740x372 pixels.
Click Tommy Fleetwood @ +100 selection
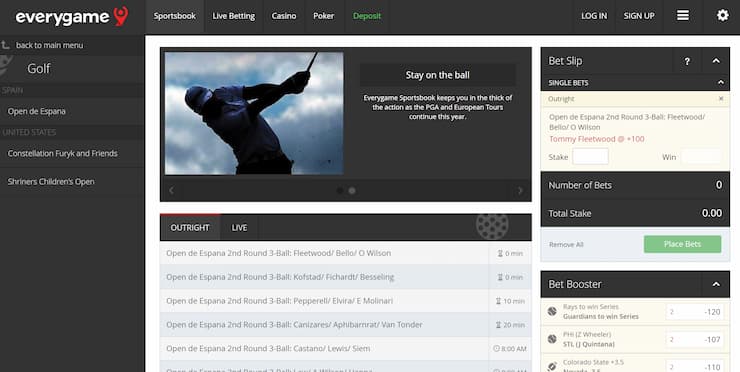tap(597, 139)
